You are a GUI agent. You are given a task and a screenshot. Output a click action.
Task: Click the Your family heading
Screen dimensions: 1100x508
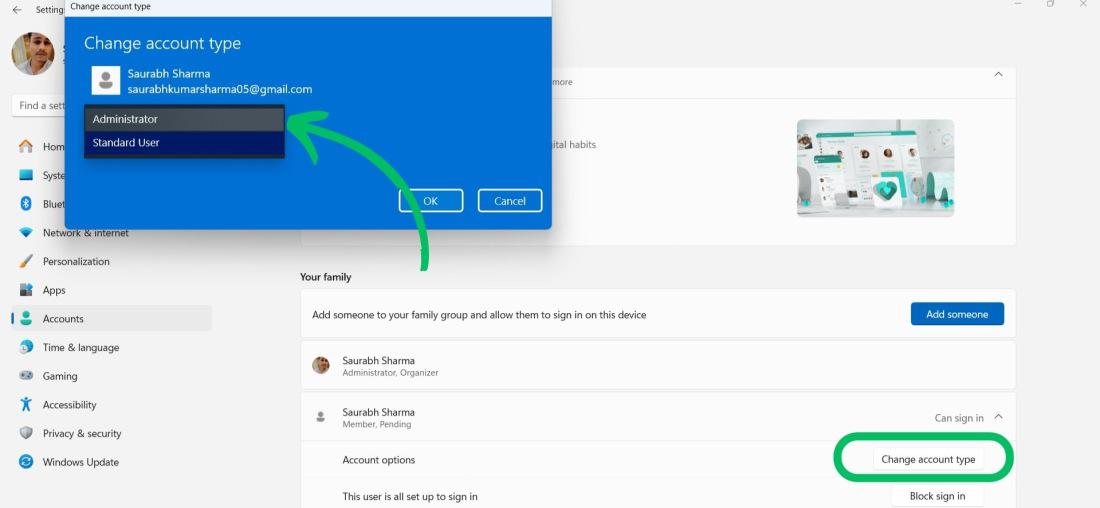pos(326,277)
